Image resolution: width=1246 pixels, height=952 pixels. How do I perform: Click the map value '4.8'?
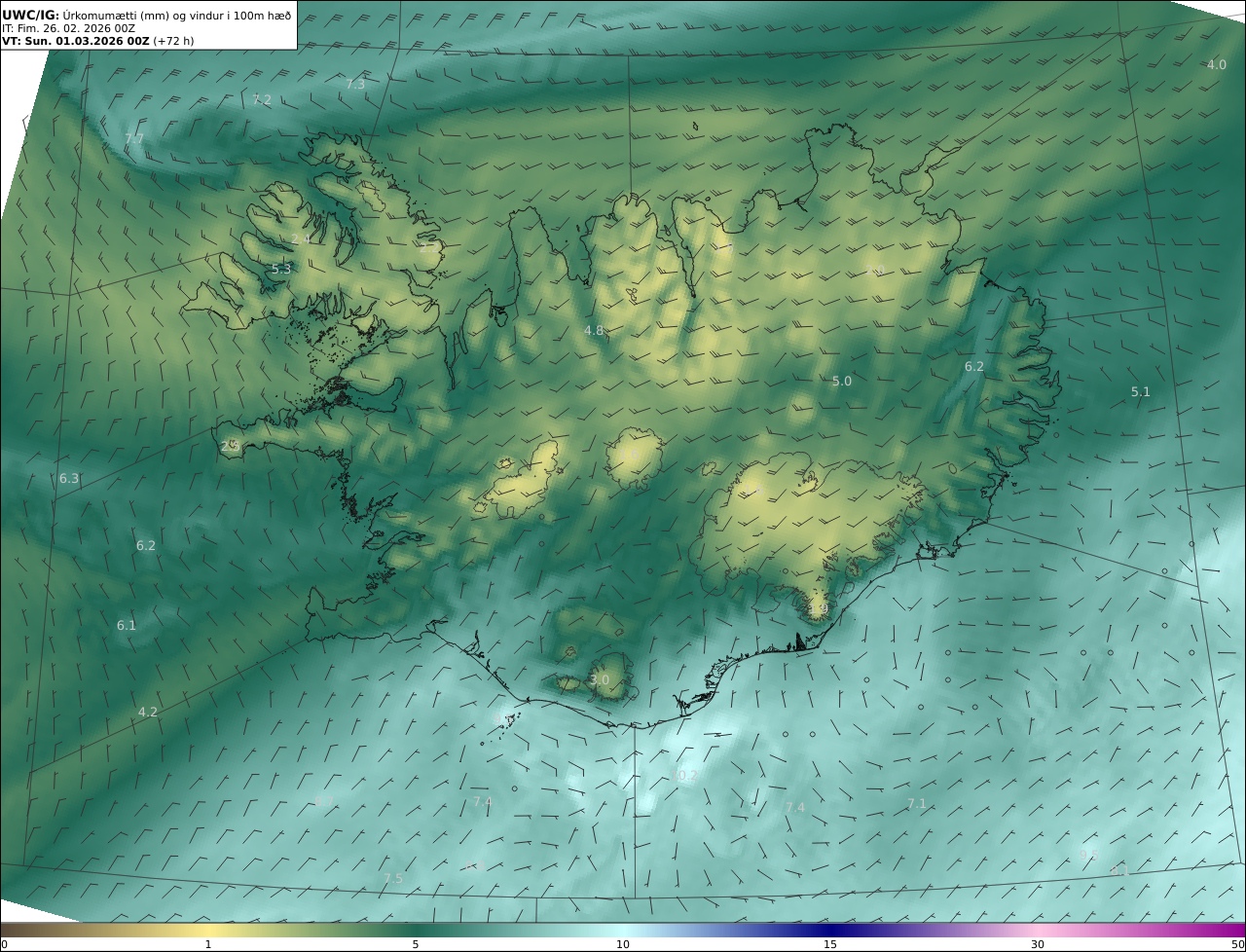tap(594, 331)
